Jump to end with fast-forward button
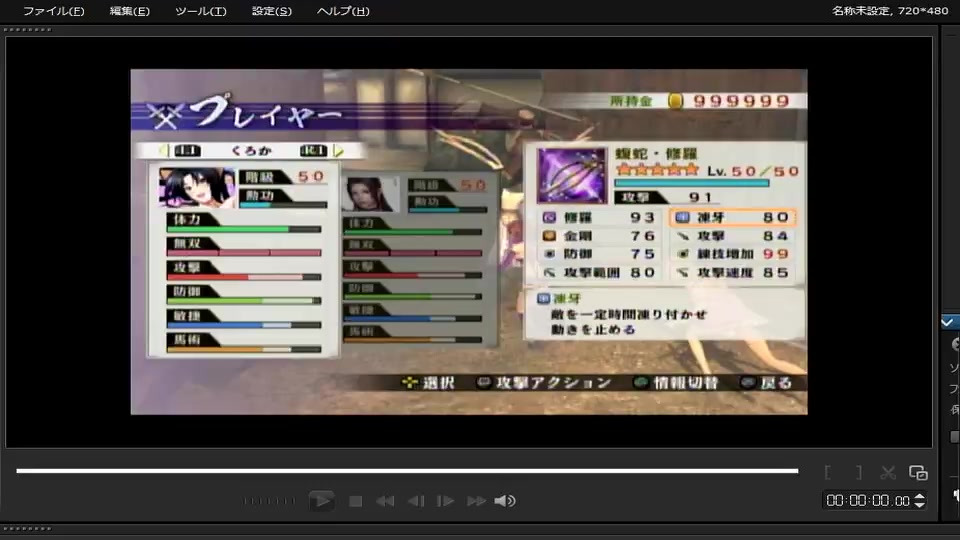Image resolution: width=960 pixels, height=540 pixels. [476, 501]
